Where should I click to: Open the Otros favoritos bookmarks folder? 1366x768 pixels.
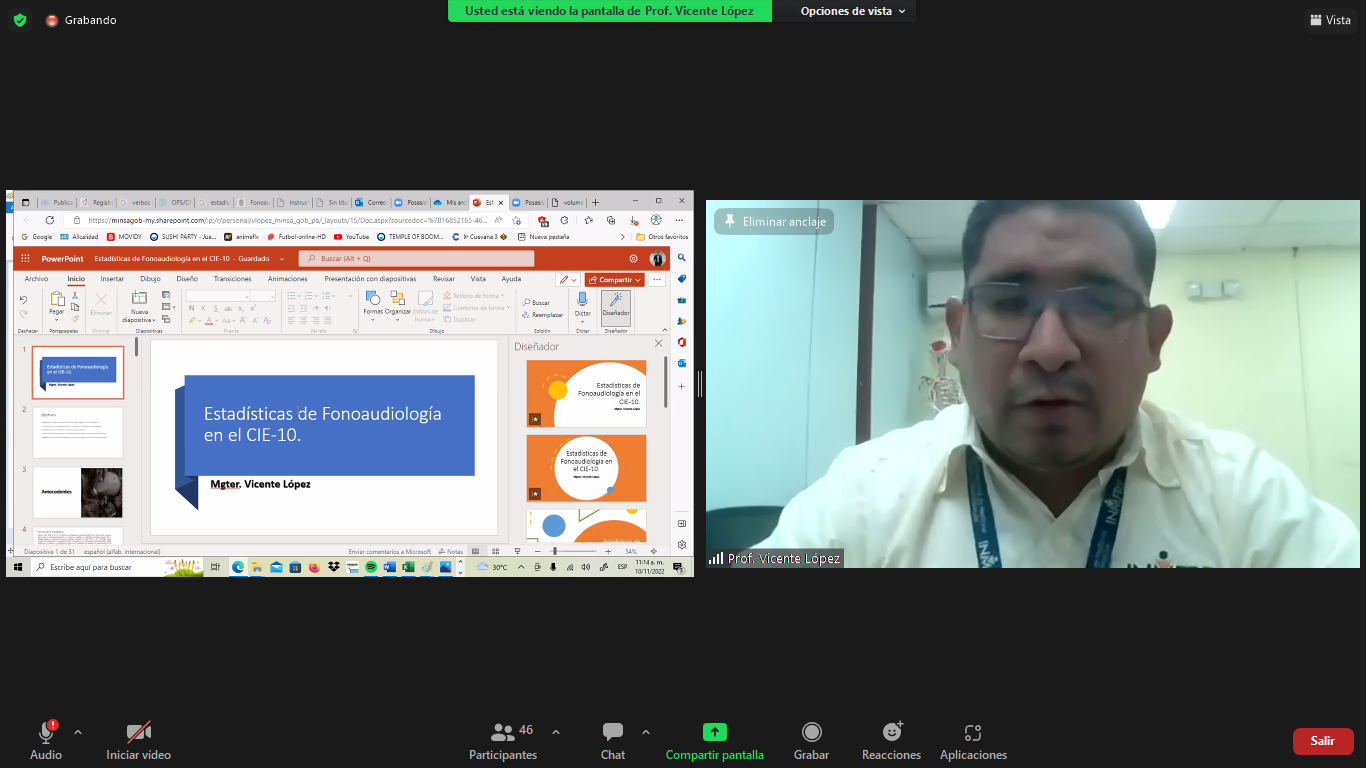coord(662,237)
